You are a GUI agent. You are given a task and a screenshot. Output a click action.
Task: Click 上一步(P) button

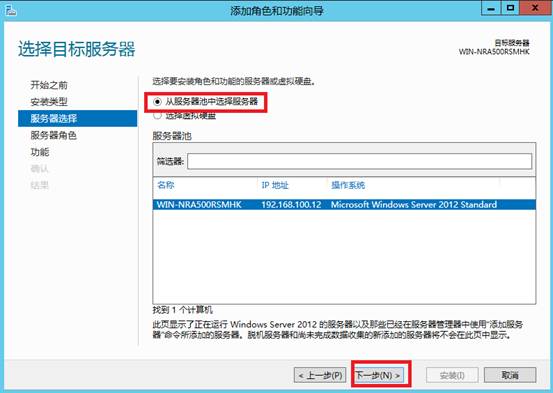click(x=320, y=375)
